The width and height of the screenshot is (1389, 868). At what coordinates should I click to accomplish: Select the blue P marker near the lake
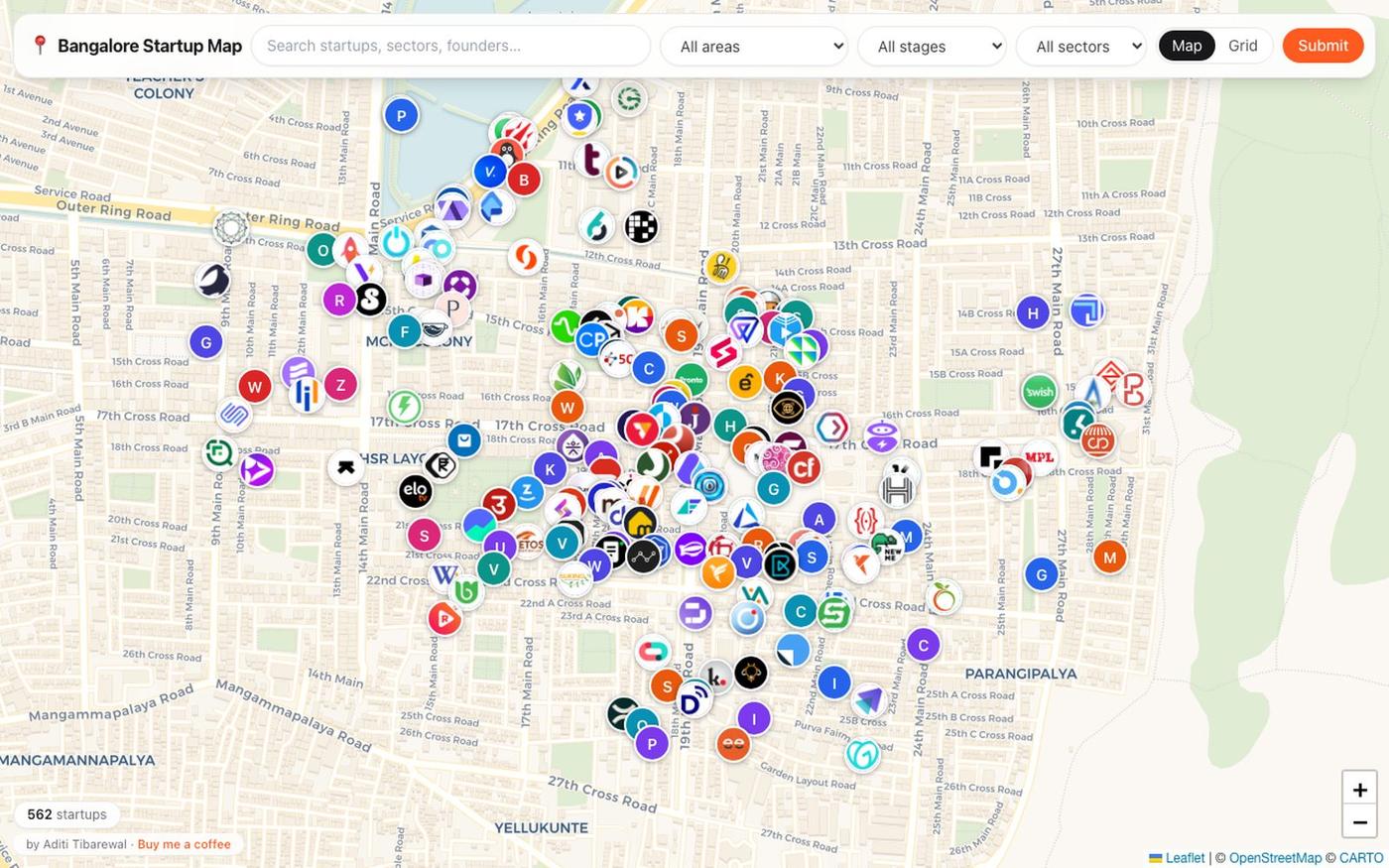point(401,115)
